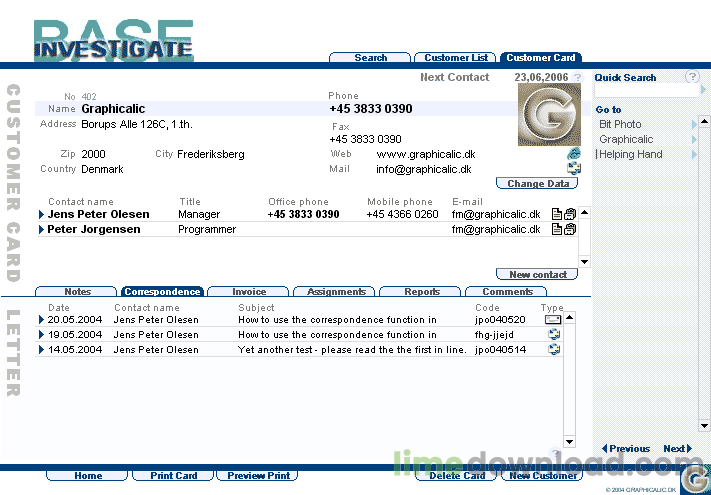711x495 pixels.
Task: Click into the Quick Search field
Action: tap(647, 91)
